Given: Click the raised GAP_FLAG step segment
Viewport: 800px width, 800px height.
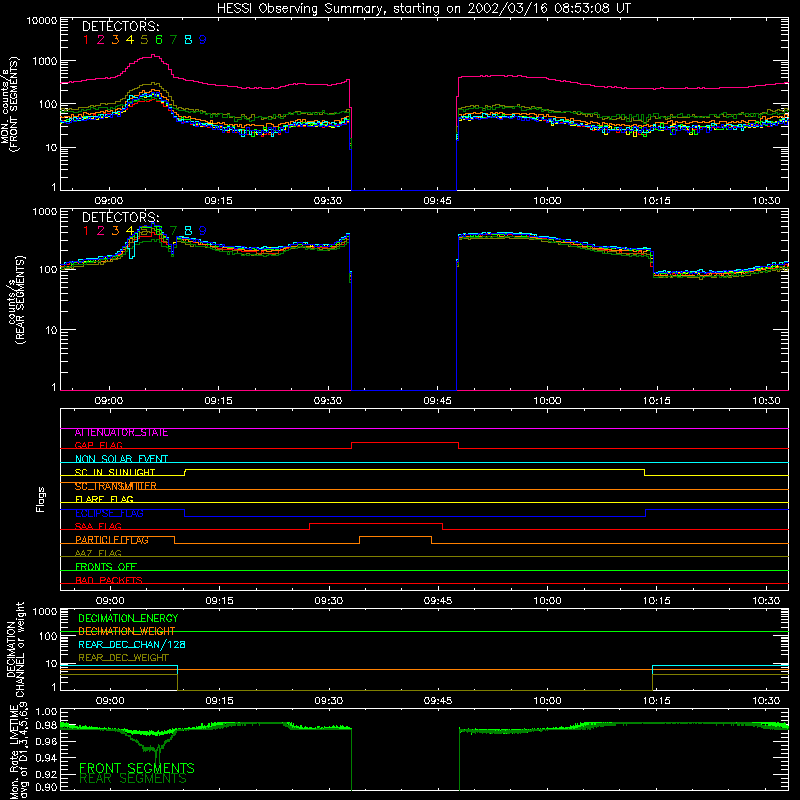Looking at the screenshot, I should pos(405,443).
